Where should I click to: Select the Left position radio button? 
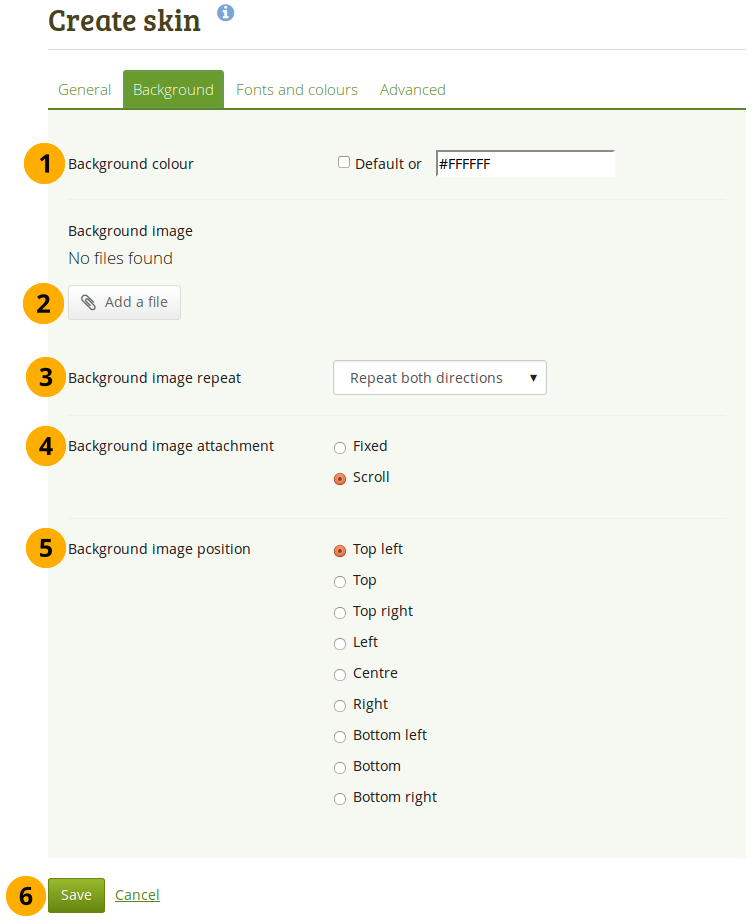[x=340, y=644]
